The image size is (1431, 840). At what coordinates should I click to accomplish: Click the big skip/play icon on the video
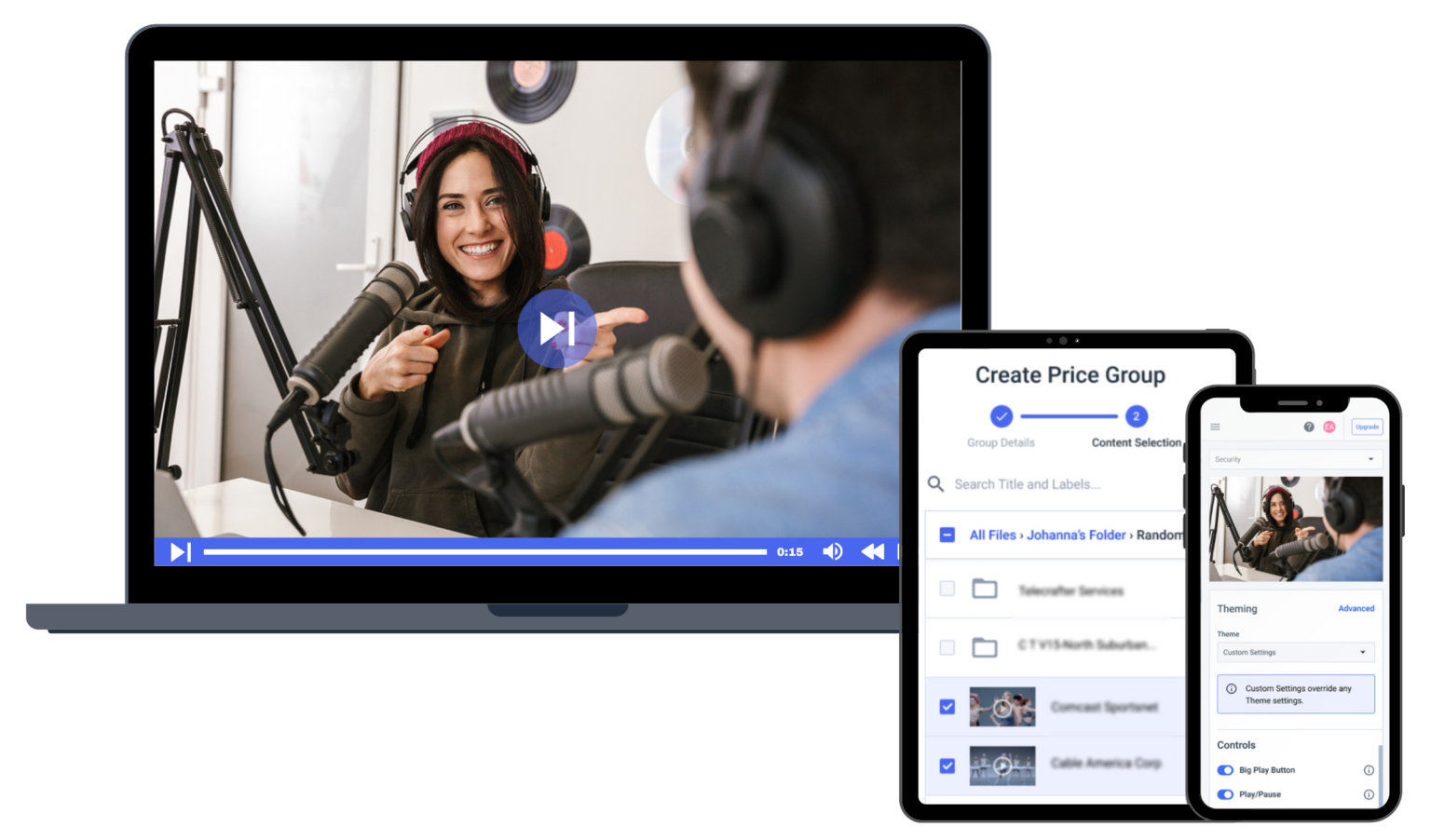pyautogui.click(x=557, y=329)
